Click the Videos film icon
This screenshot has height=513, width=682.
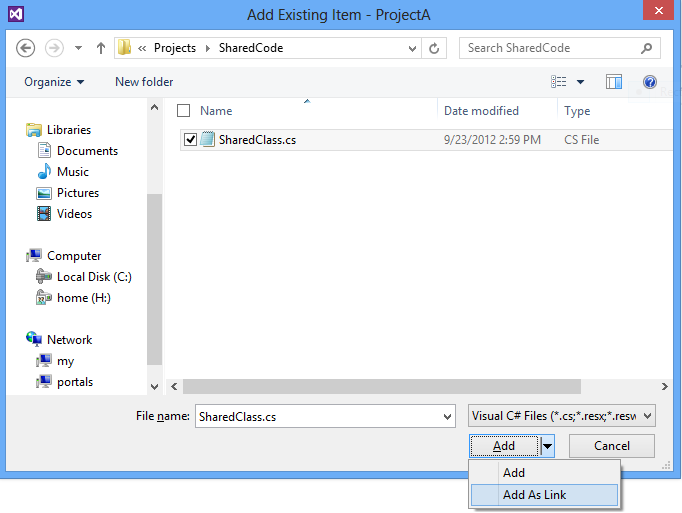[44, 213]
